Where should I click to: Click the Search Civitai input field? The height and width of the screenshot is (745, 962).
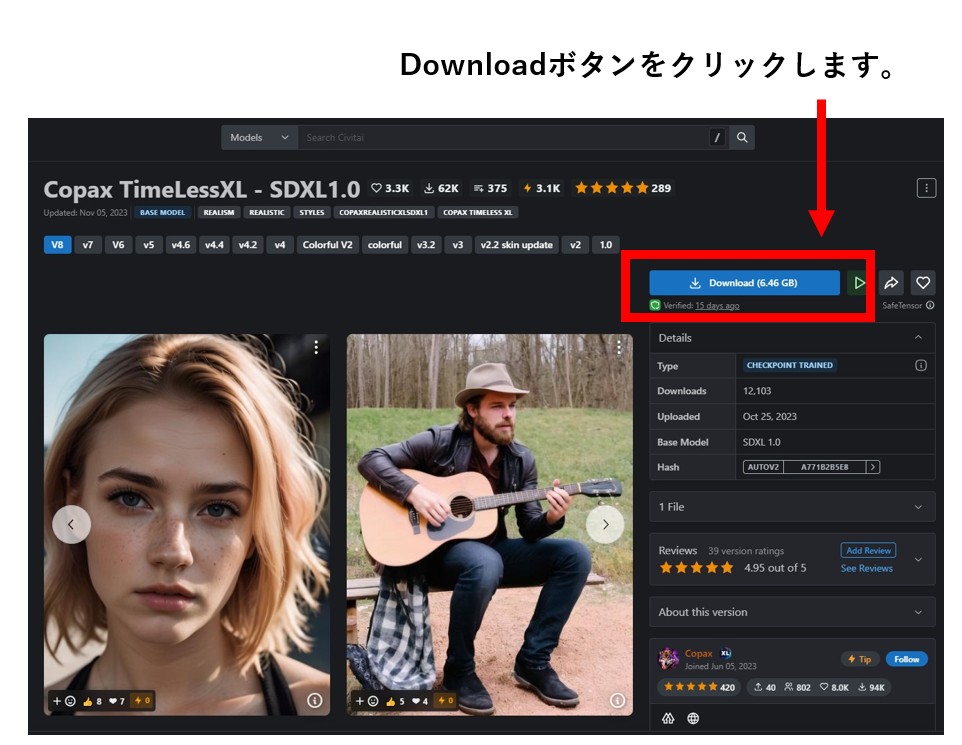(503, 137)
